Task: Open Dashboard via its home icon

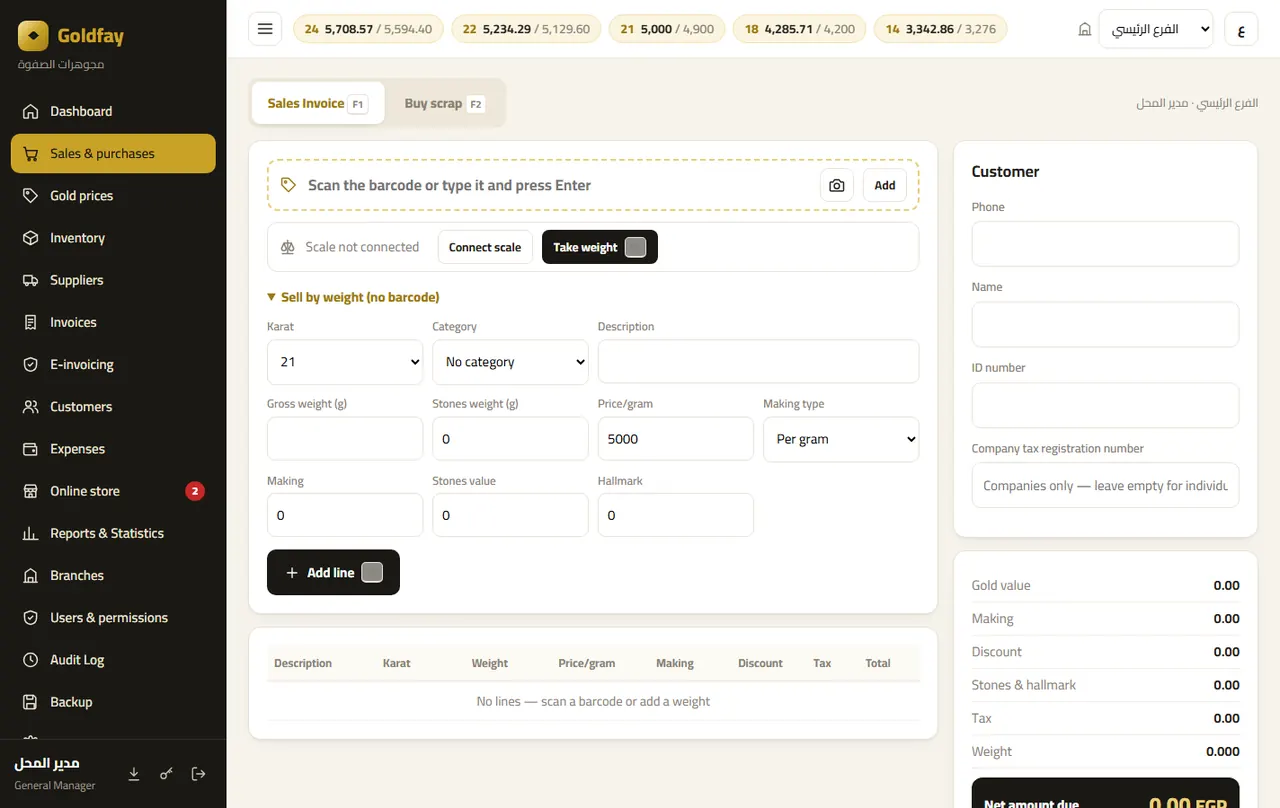Action: tap(31, 111)
